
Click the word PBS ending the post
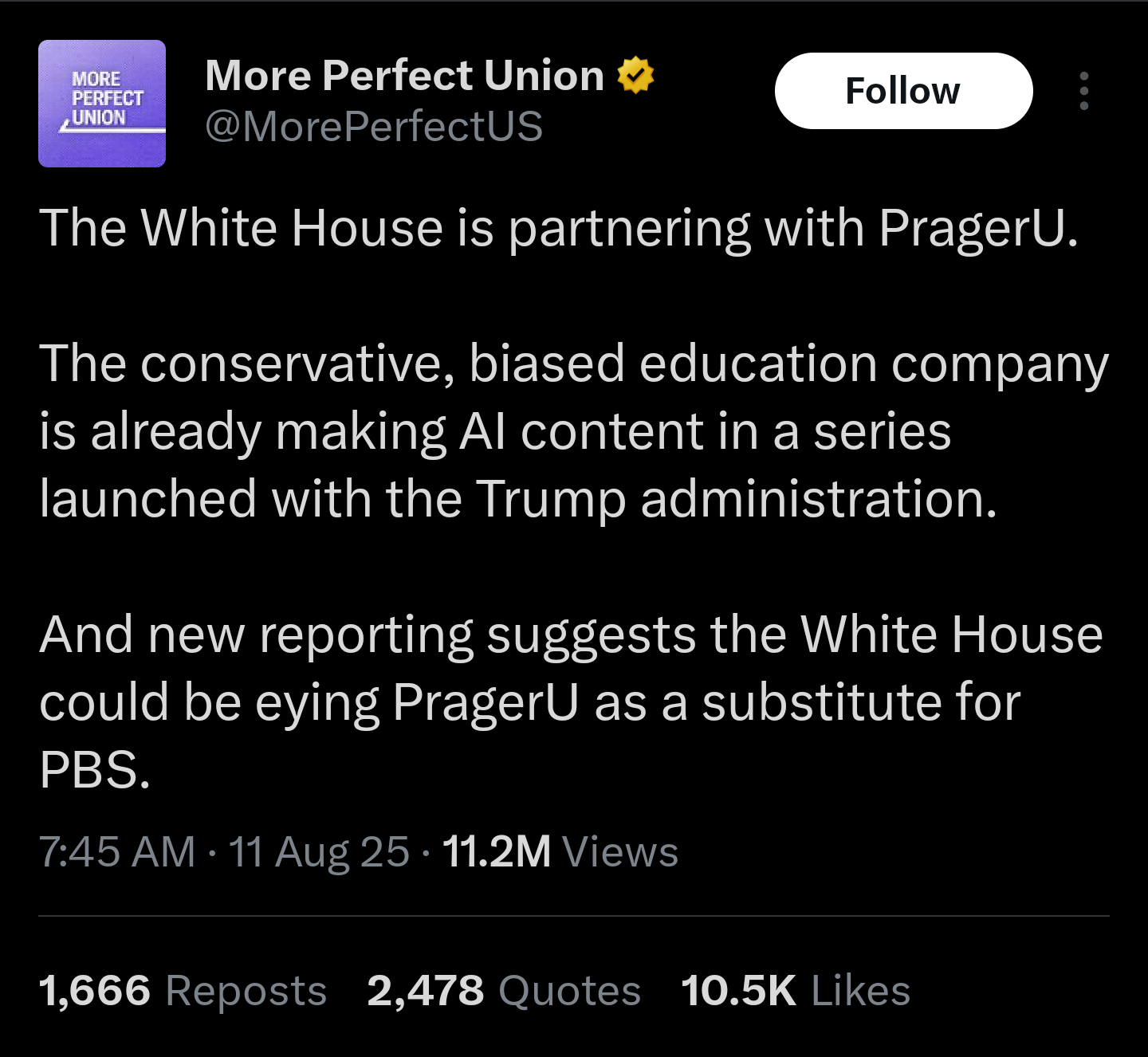pyautogui.click(x=94, y=771)
